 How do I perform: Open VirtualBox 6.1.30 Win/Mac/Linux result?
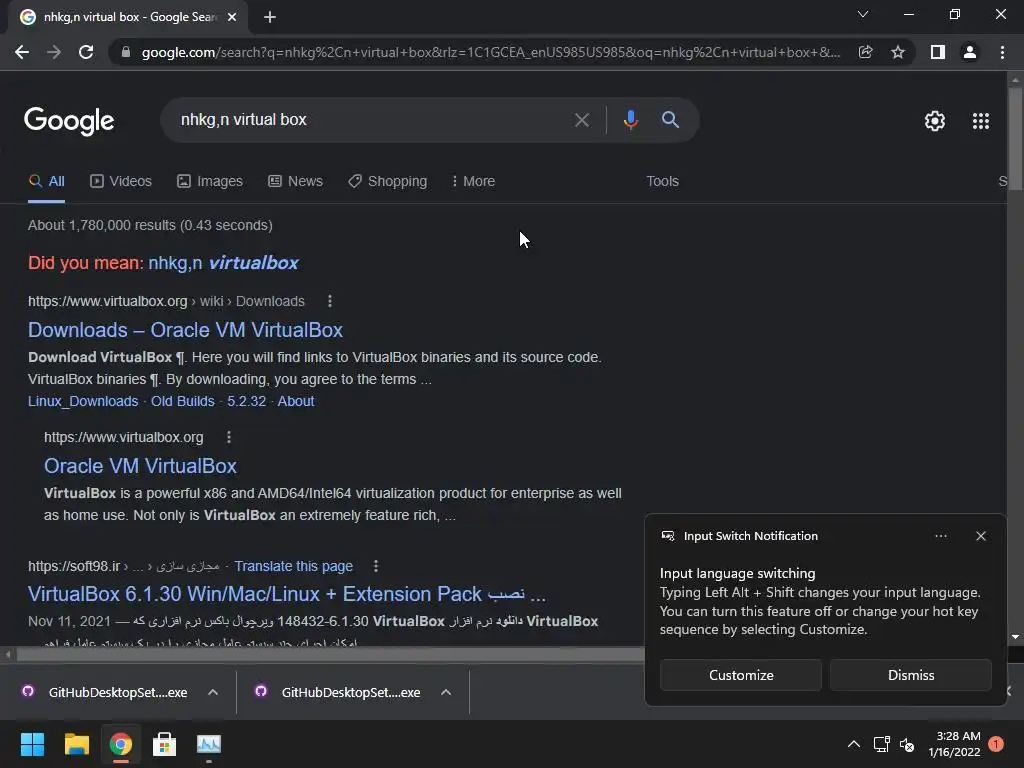[287, 594]
